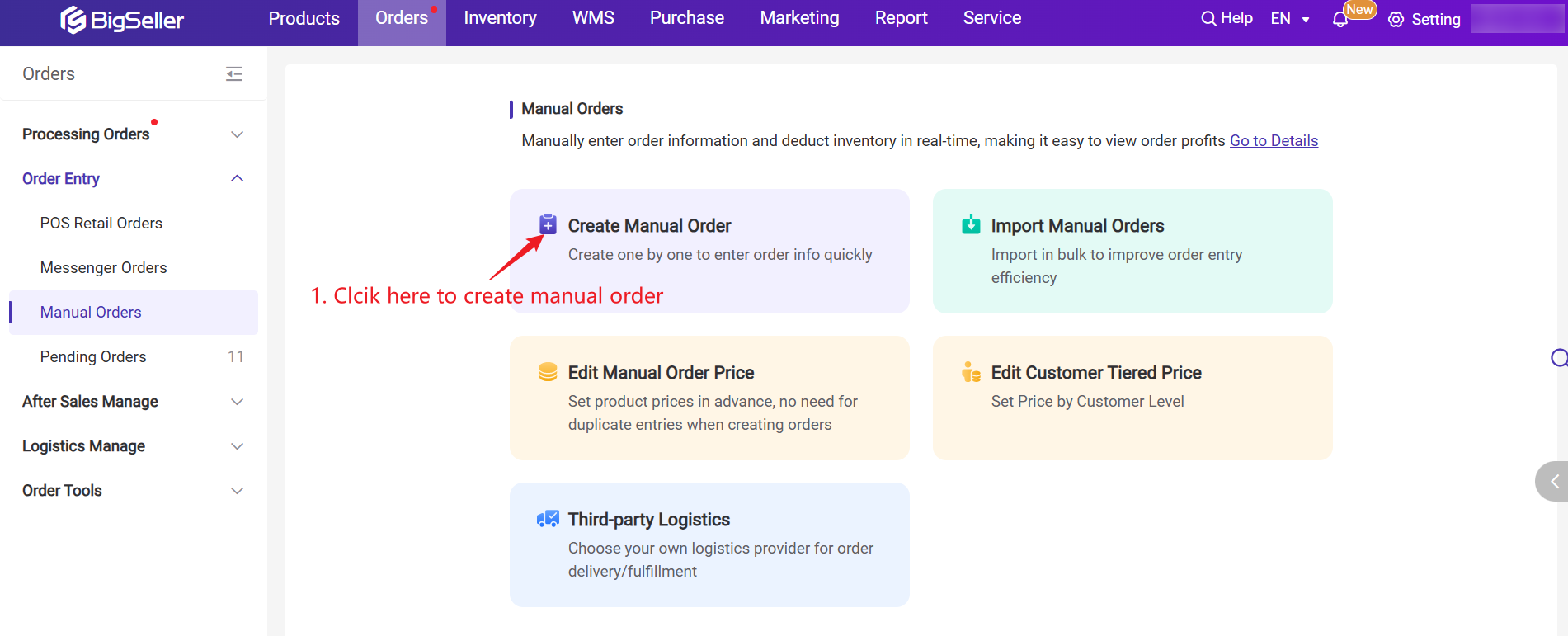Click the Create Manual Order clipboard icon
This screenshot has height=636, width=1568.
548,224
